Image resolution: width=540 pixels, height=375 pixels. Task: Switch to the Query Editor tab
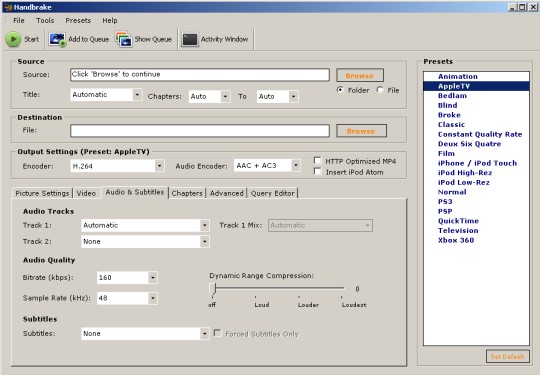pyautogui.click(x=273, y=193)
